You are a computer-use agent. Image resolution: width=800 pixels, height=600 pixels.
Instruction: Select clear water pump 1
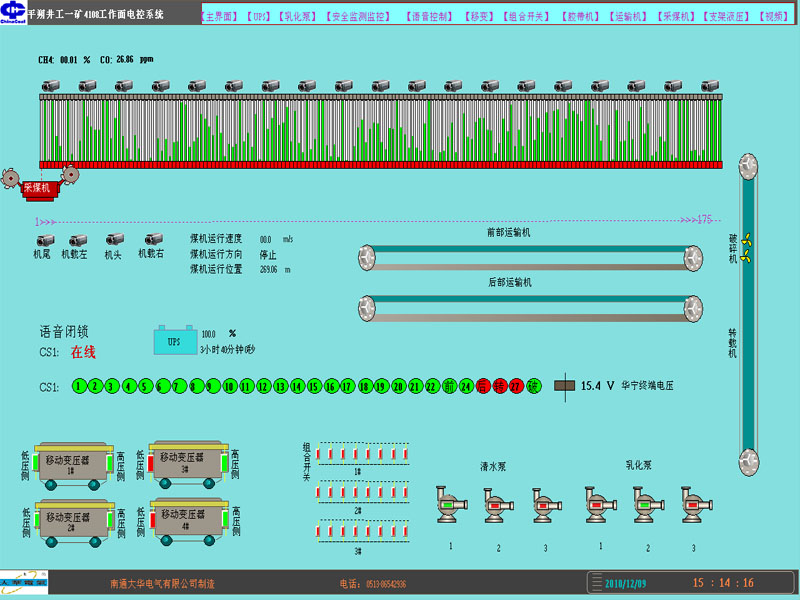pos(450,503)
